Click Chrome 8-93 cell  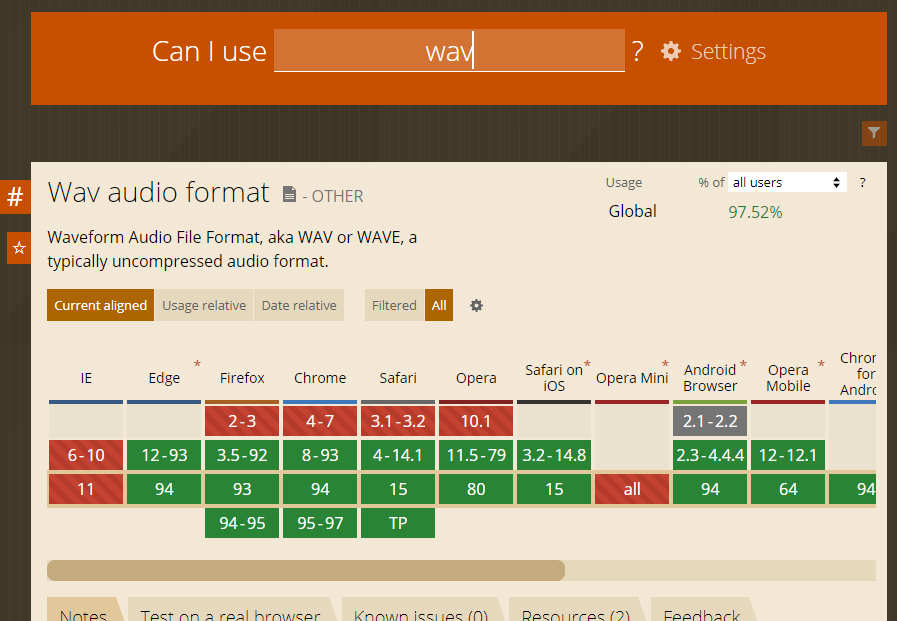[x=320, y=455]
